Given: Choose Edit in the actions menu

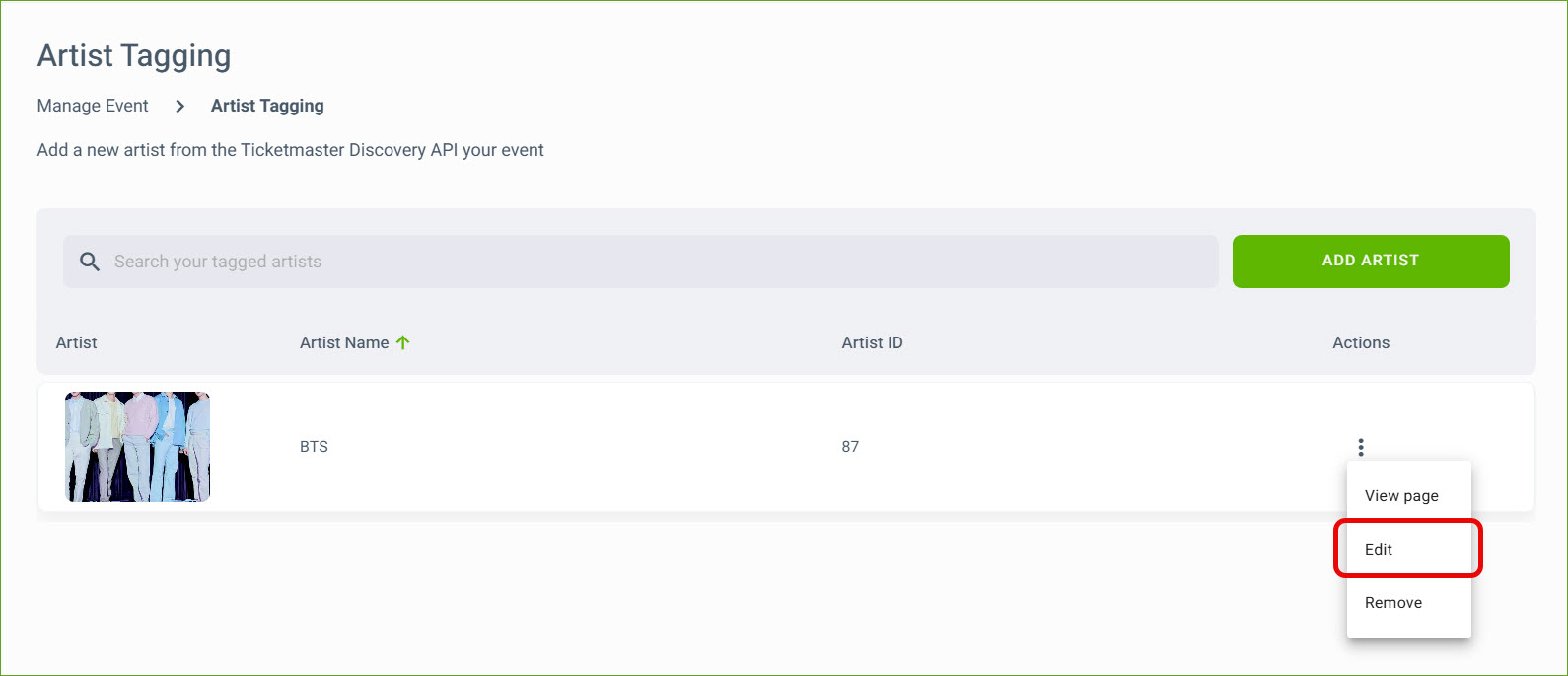Looking at the screenshot, I should click(x=1379, y=550).
